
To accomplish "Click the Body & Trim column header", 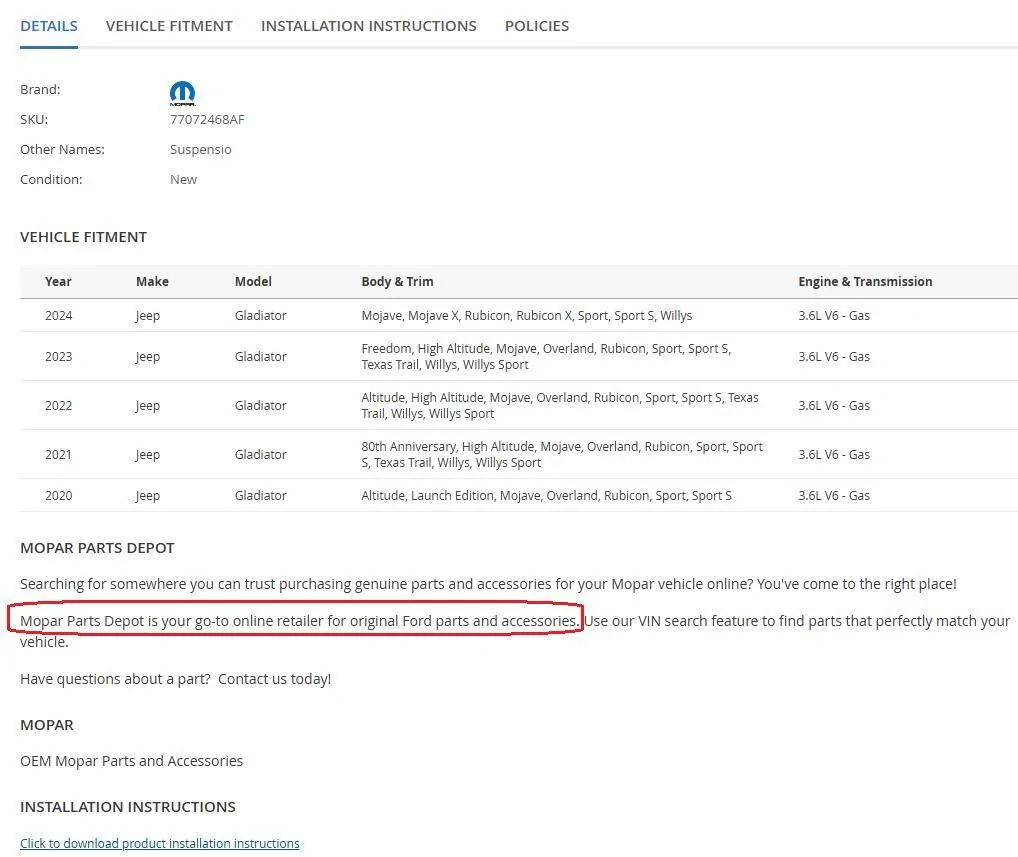I will [397, 281].
